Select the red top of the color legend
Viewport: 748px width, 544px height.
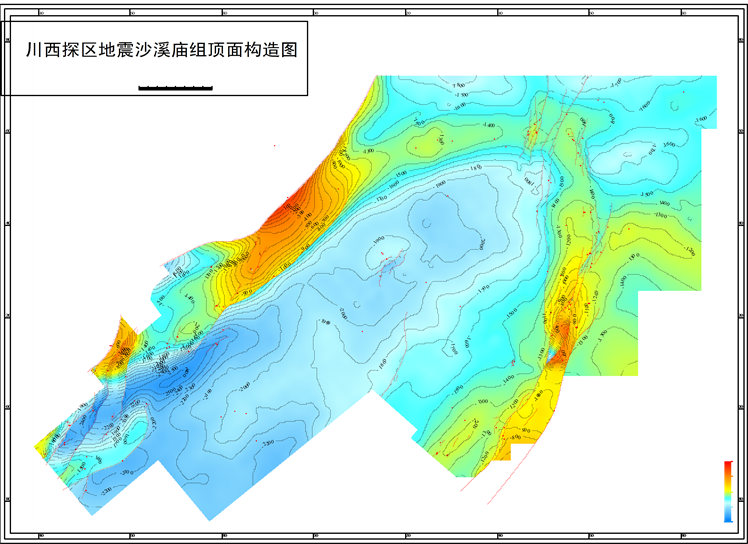pos(727,465)
